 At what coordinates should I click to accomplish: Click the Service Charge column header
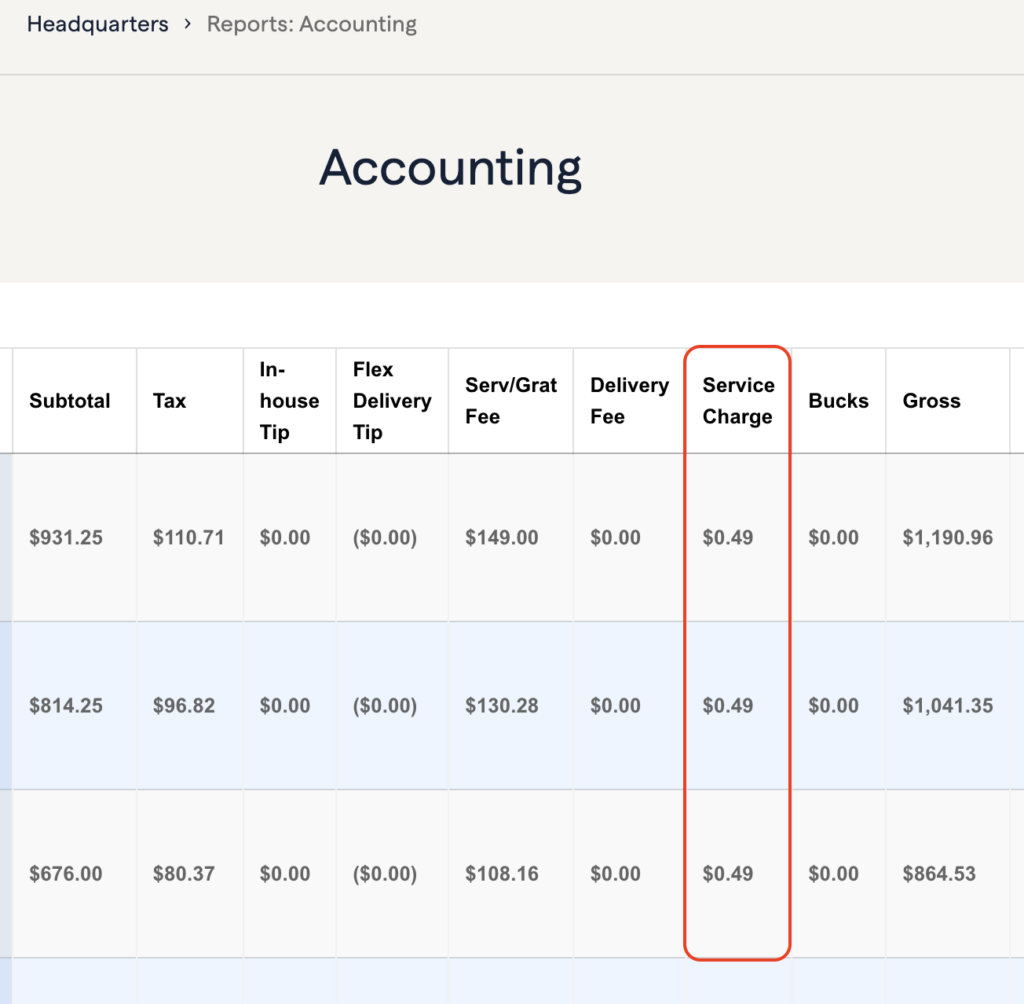(738, 401)
